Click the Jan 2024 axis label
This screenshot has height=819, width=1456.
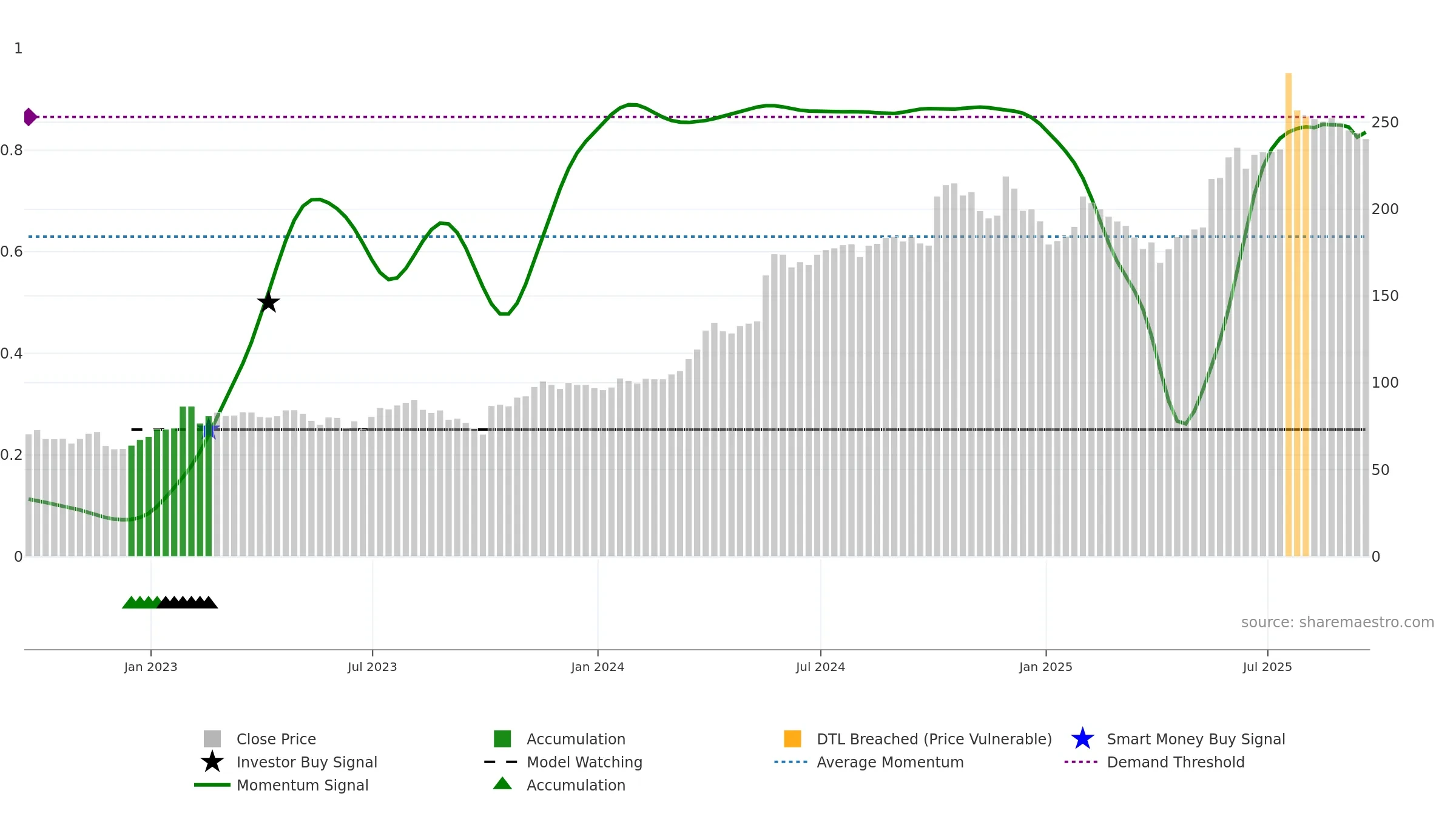click(x=598, y=667)
